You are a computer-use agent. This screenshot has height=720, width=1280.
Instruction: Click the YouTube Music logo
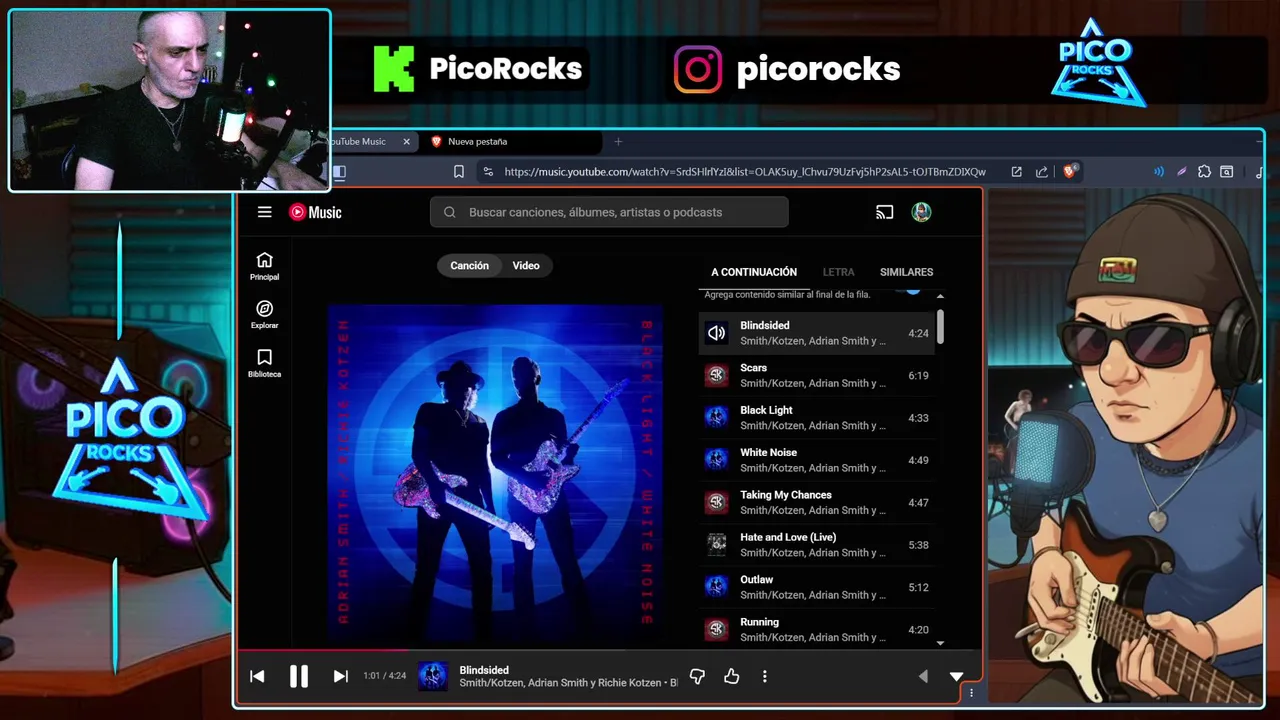(316, 212)
